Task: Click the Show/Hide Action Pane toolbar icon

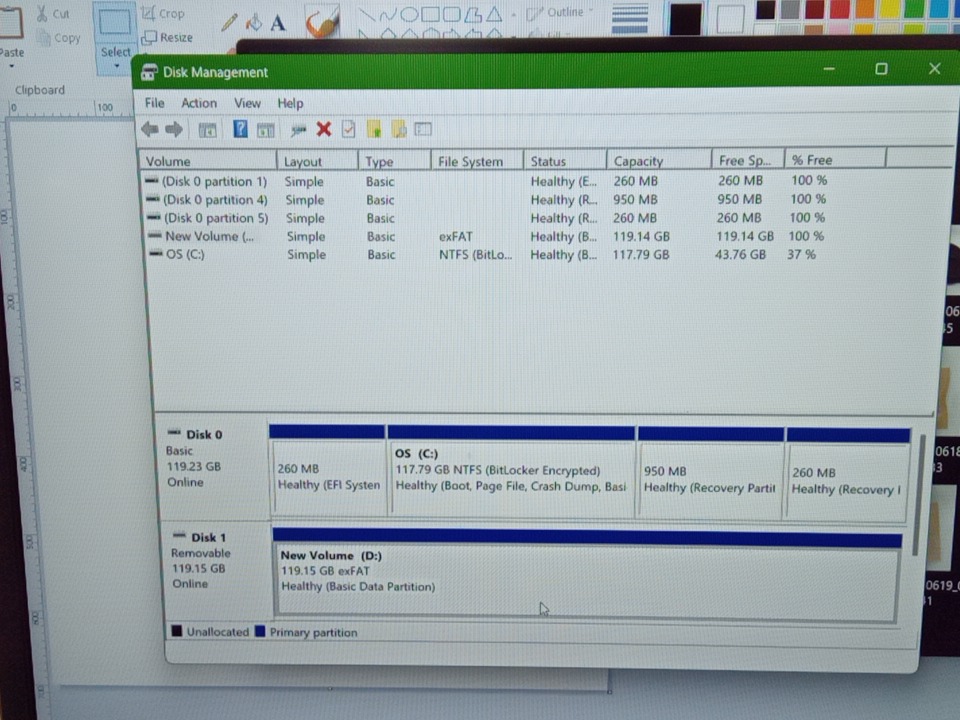Action: click(x=266, y=130)
